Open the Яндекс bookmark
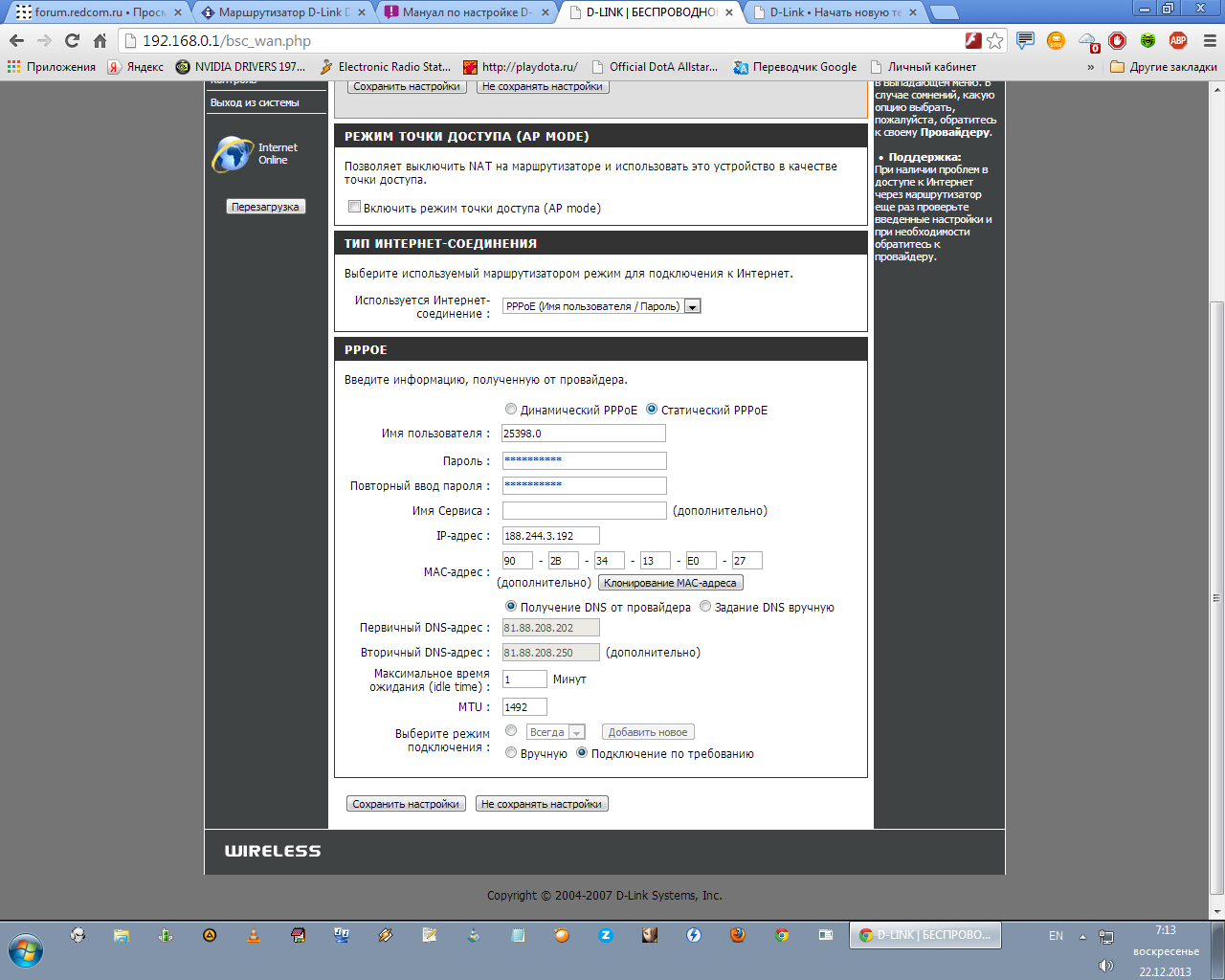 click(135, 67)
